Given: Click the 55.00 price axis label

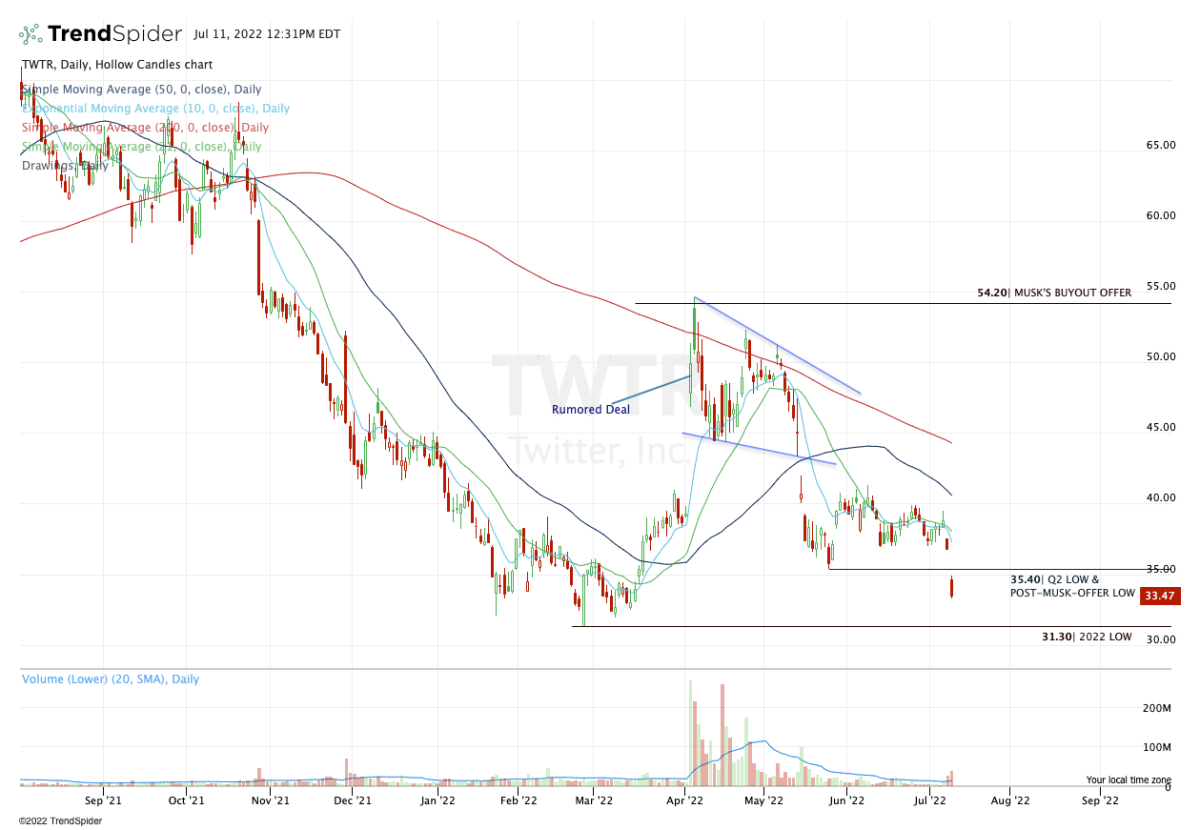Looking at the screenshot, I should coord(1161,287).
